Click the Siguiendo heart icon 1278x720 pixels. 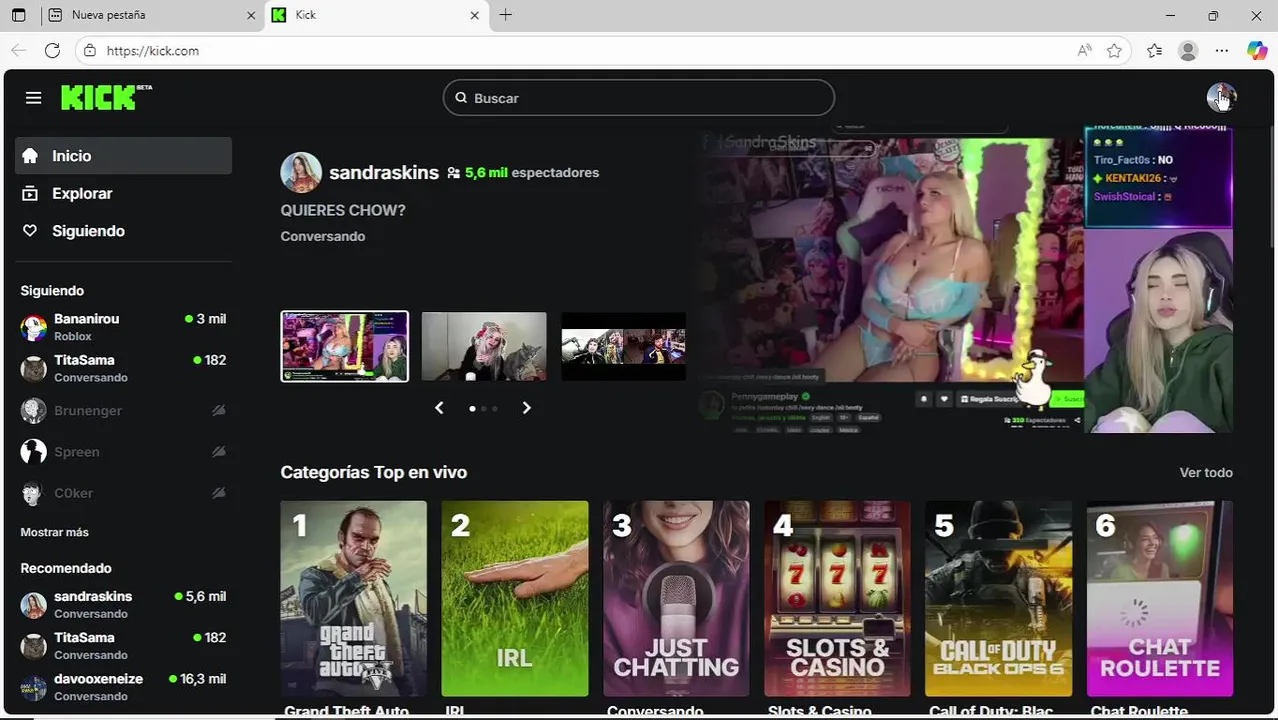[30, 231]
